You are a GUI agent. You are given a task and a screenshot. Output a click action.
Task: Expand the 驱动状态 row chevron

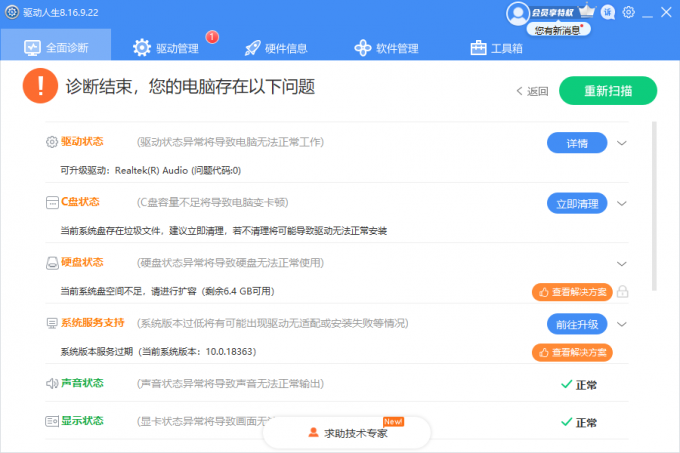tap(622, 143)
